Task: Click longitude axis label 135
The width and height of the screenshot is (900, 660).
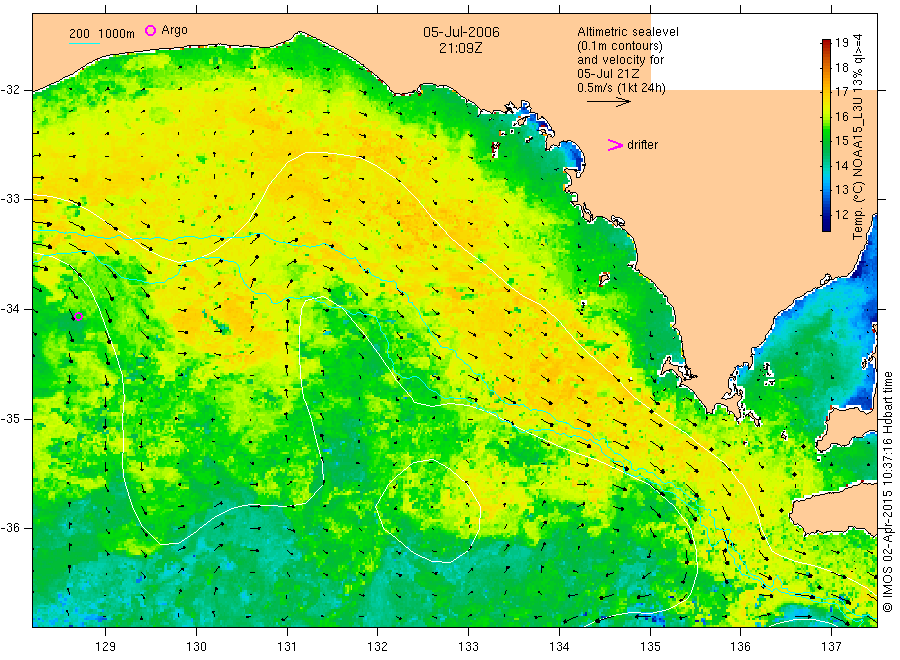Action: (x=650, y=647)
